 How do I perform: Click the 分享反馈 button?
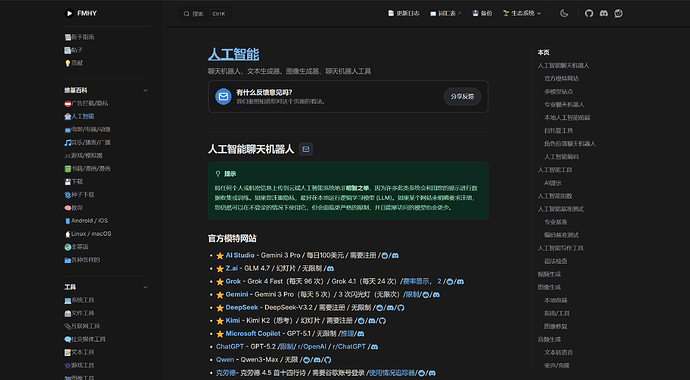tap(462, 96)
